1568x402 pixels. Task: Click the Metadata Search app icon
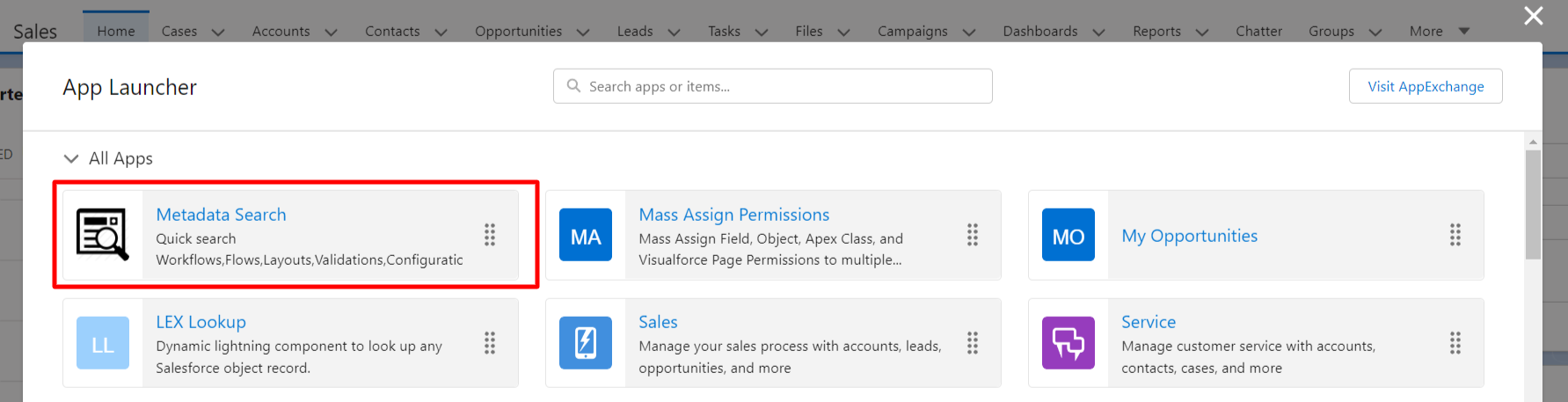pyautogui.click(x=102, y=235)
